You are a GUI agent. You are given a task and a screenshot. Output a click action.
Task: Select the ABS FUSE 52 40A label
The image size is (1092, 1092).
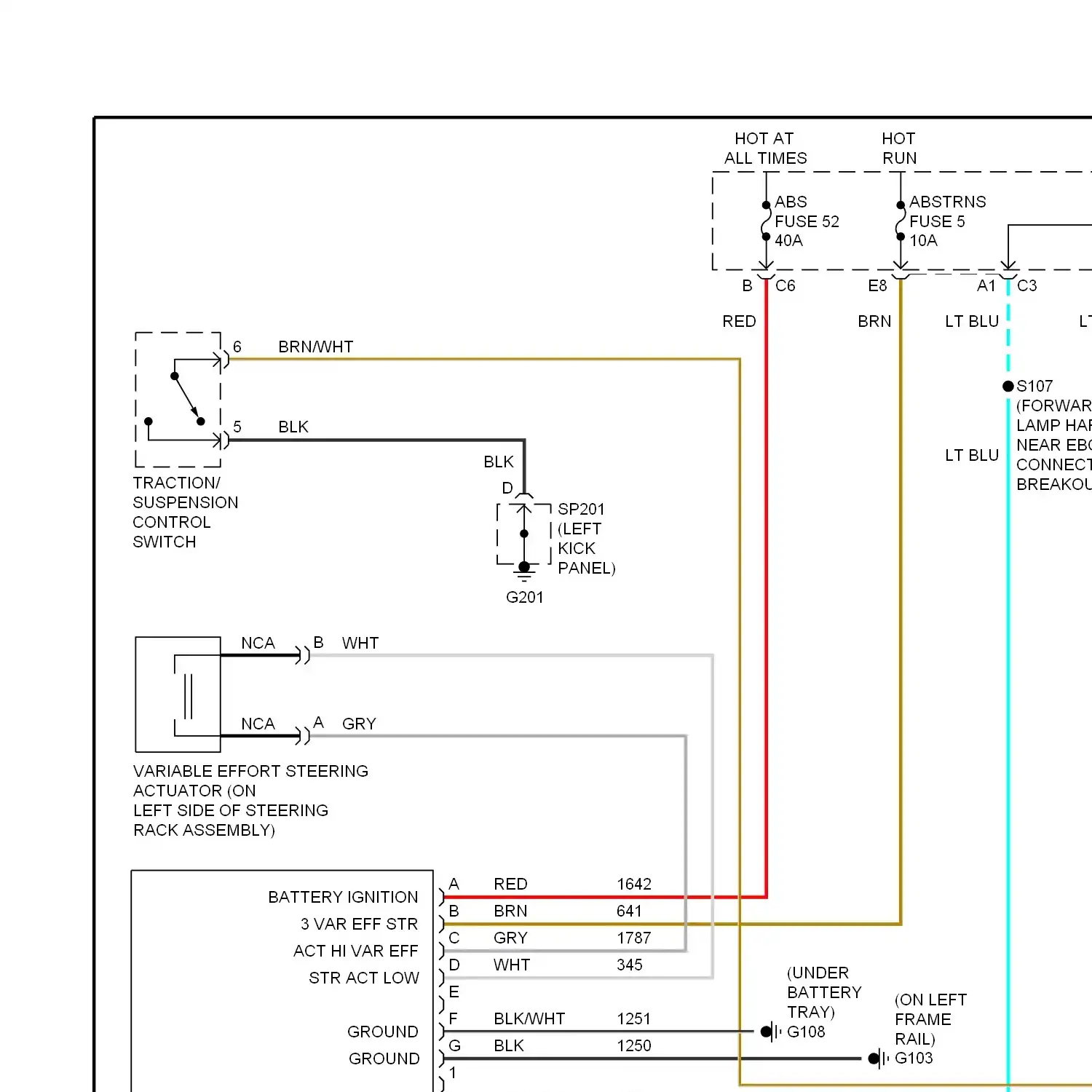tap(807, 221)
